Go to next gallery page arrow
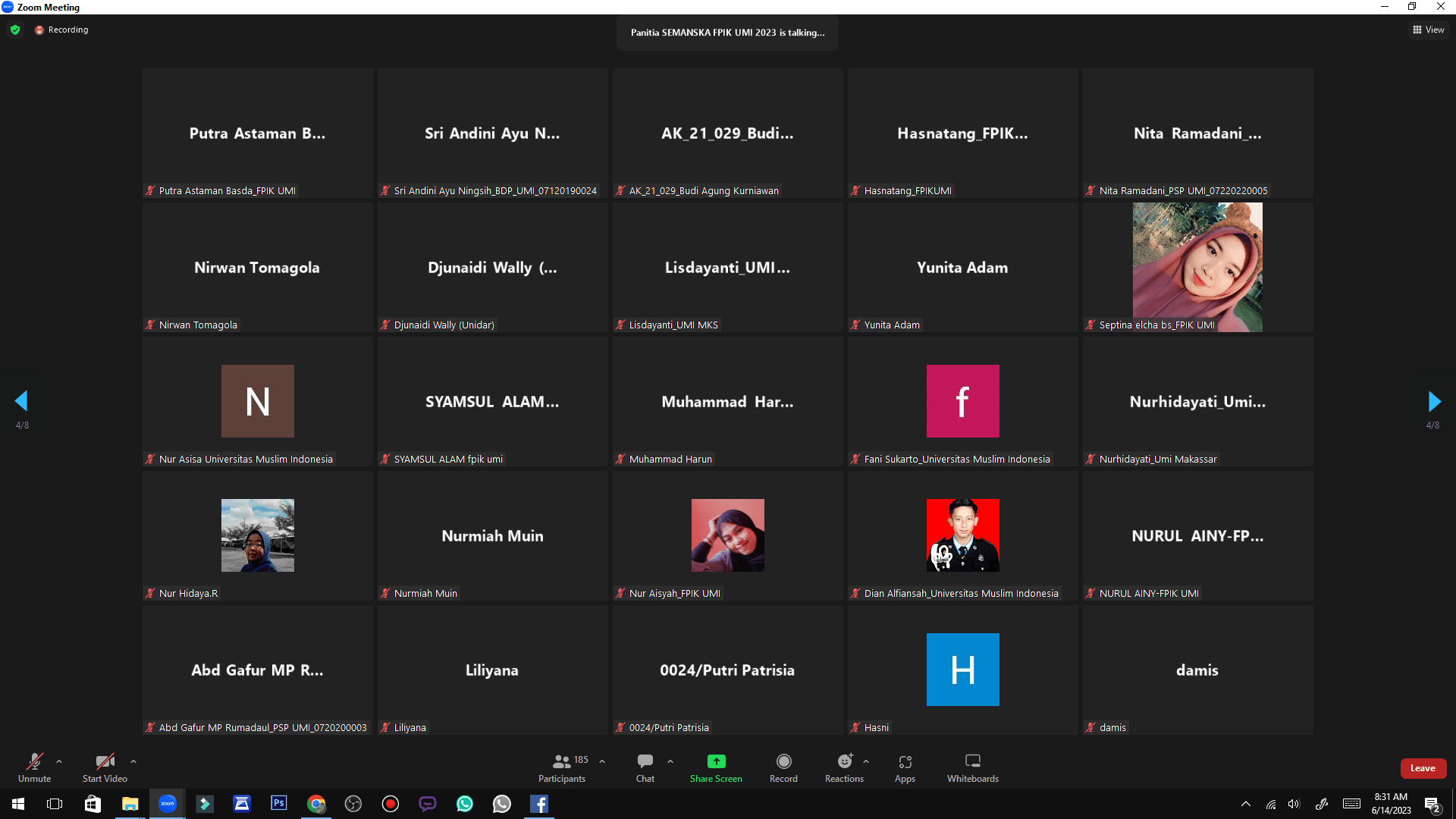 pyautogui.click(x=1433, y=401)
